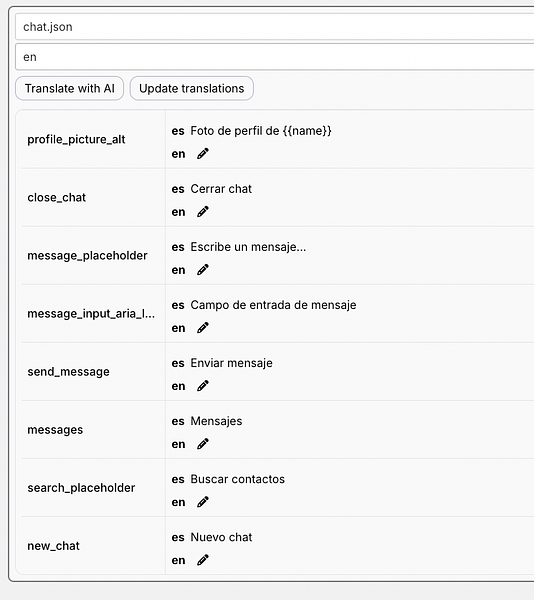
Task: Select text 'Escribe un mensaje...'
Action: tap(248, 247)
